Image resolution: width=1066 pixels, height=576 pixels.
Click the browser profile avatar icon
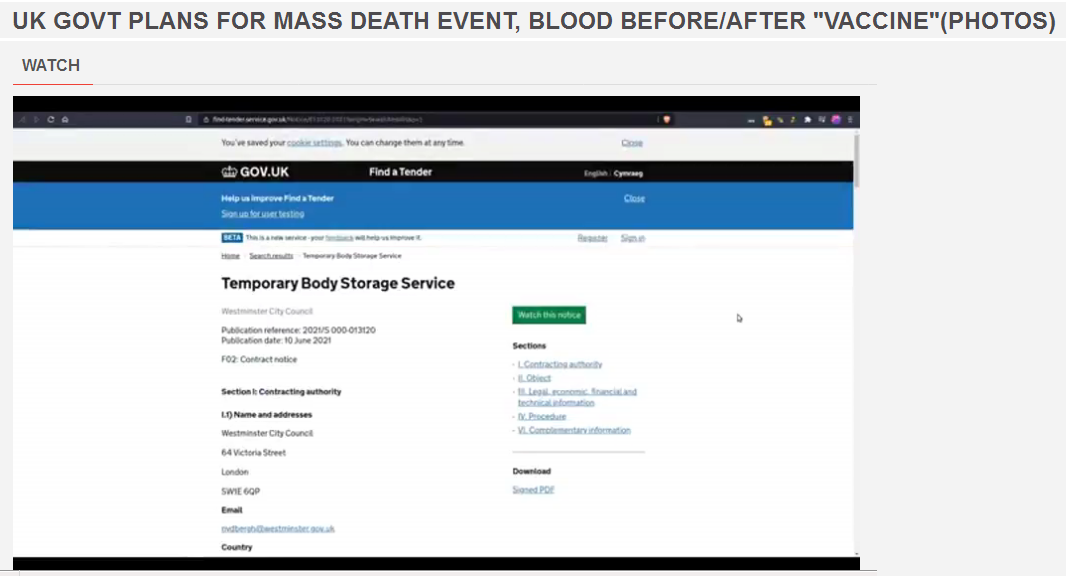[x=836, y=119]
